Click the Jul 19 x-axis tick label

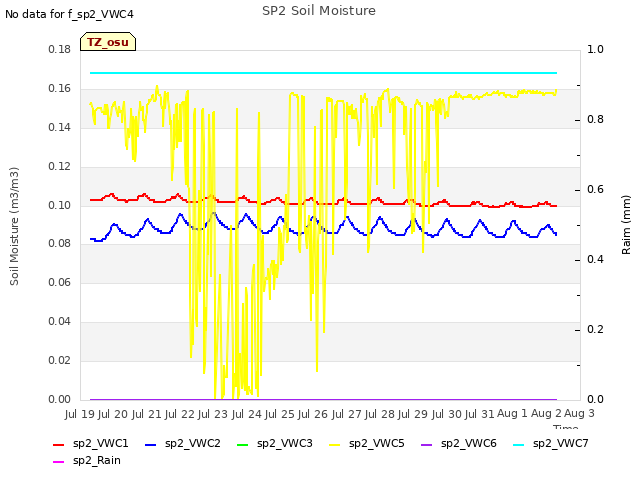point(80,414)
